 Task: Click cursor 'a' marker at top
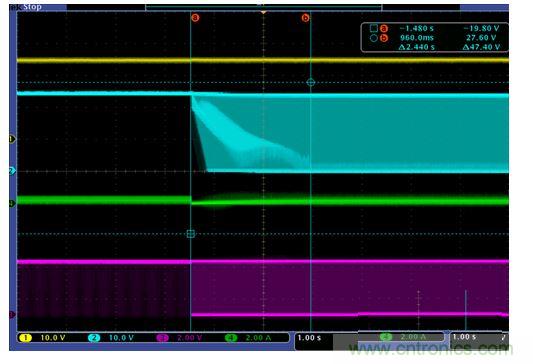(x=195, y=18)
